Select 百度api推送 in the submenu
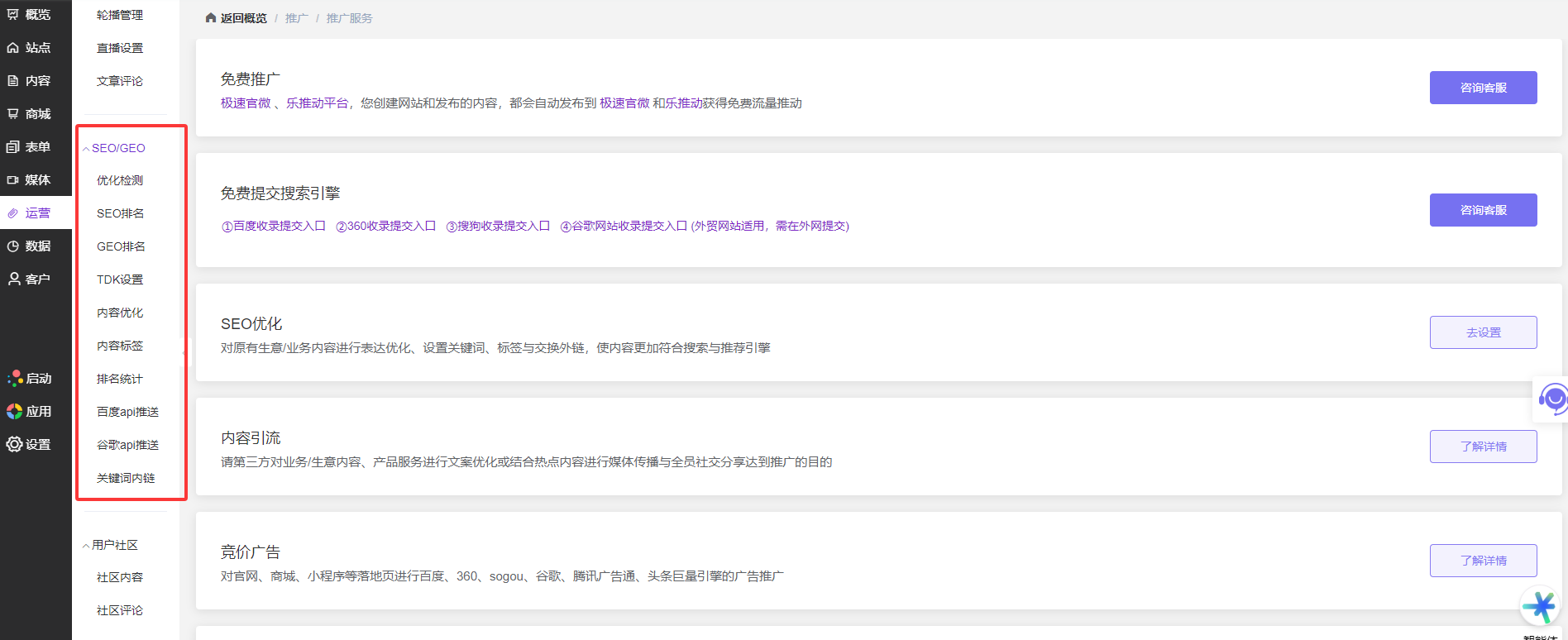 [127, 412]
